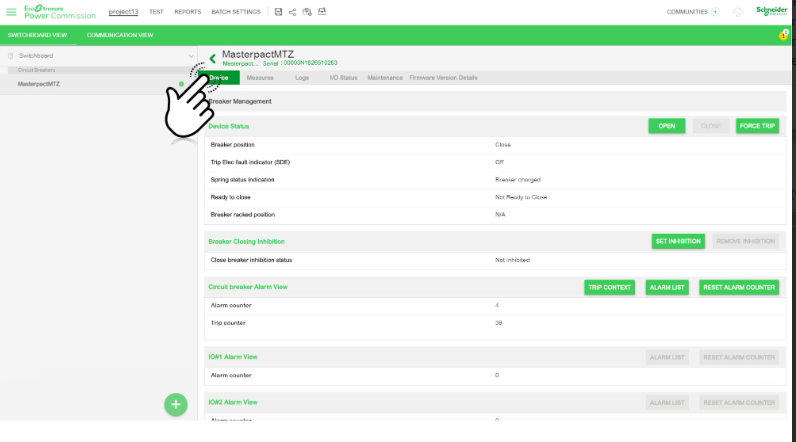The width and height of the screenshot is (796, 442).
Task: Open the TEST menu
Action: pyautogui.click(x=156, y=12)
